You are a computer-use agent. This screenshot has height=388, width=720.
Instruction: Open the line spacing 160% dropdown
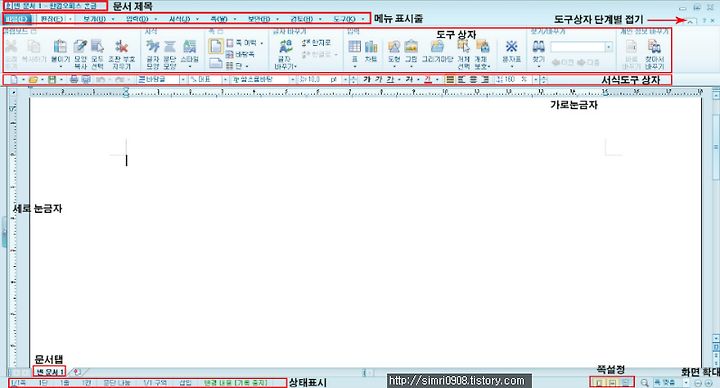[x=535, y=79]
